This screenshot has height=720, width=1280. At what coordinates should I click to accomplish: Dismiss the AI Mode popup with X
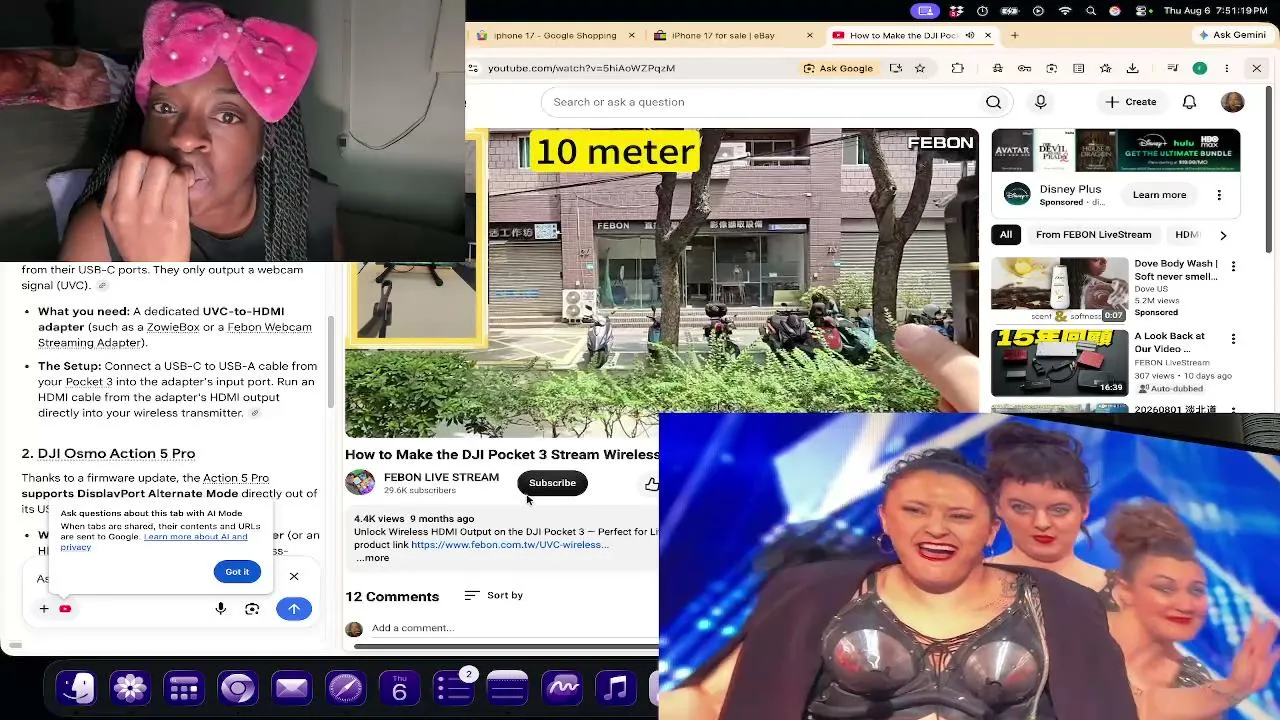(294, 576)
